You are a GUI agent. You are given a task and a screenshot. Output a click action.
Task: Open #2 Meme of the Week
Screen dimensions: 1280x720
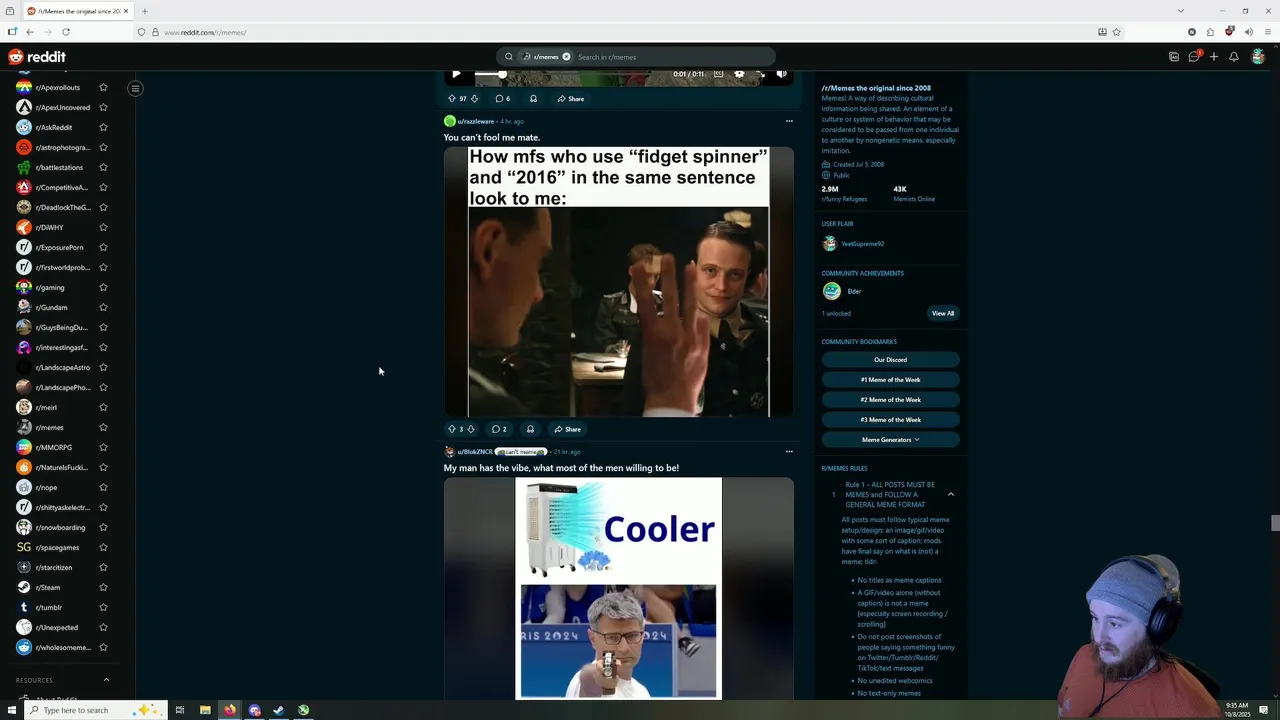pos(890,400)
